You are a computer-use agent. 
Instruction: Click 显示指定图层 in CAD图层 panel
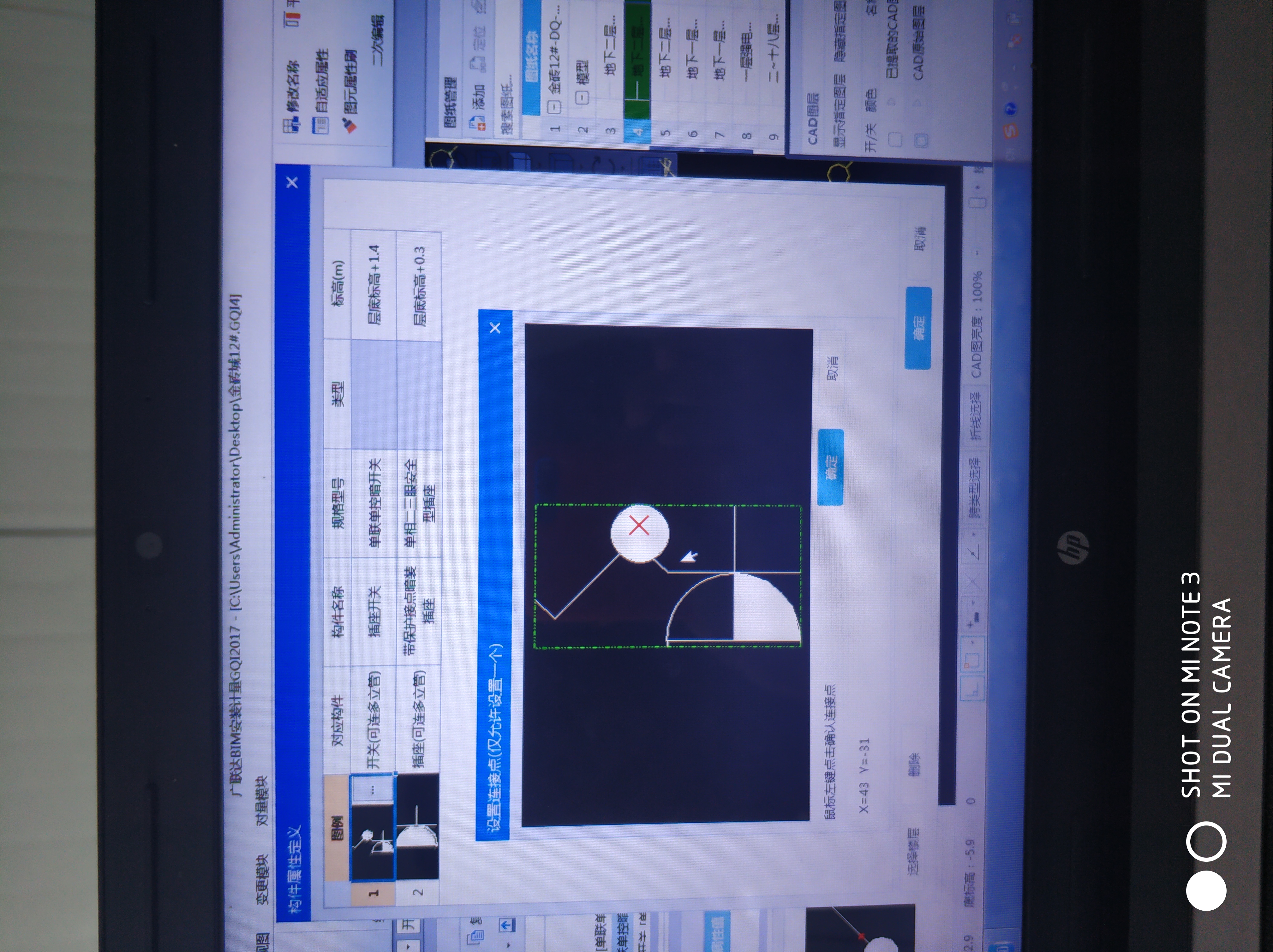840,111
